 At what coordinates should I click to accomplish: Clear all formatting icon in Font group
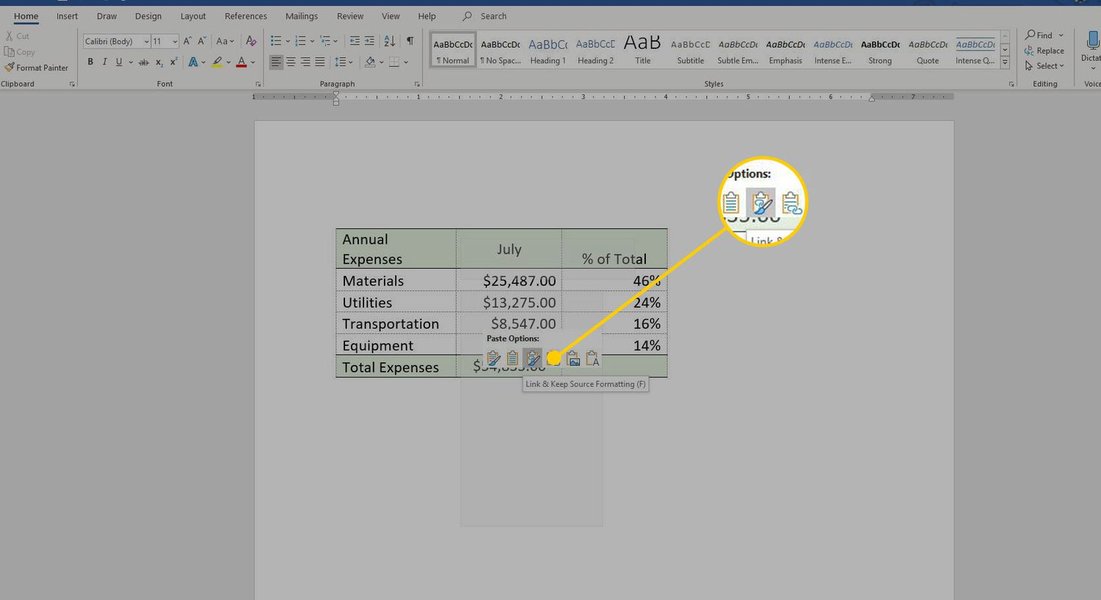pyautogui.click(x=251, y=41)
